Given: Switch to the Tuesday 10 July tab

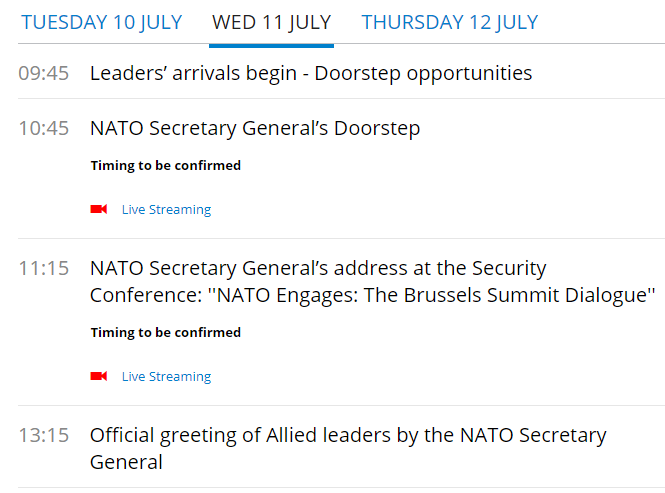Looking at the screenshot, I should pyautogui.click(x=102, y=22).
